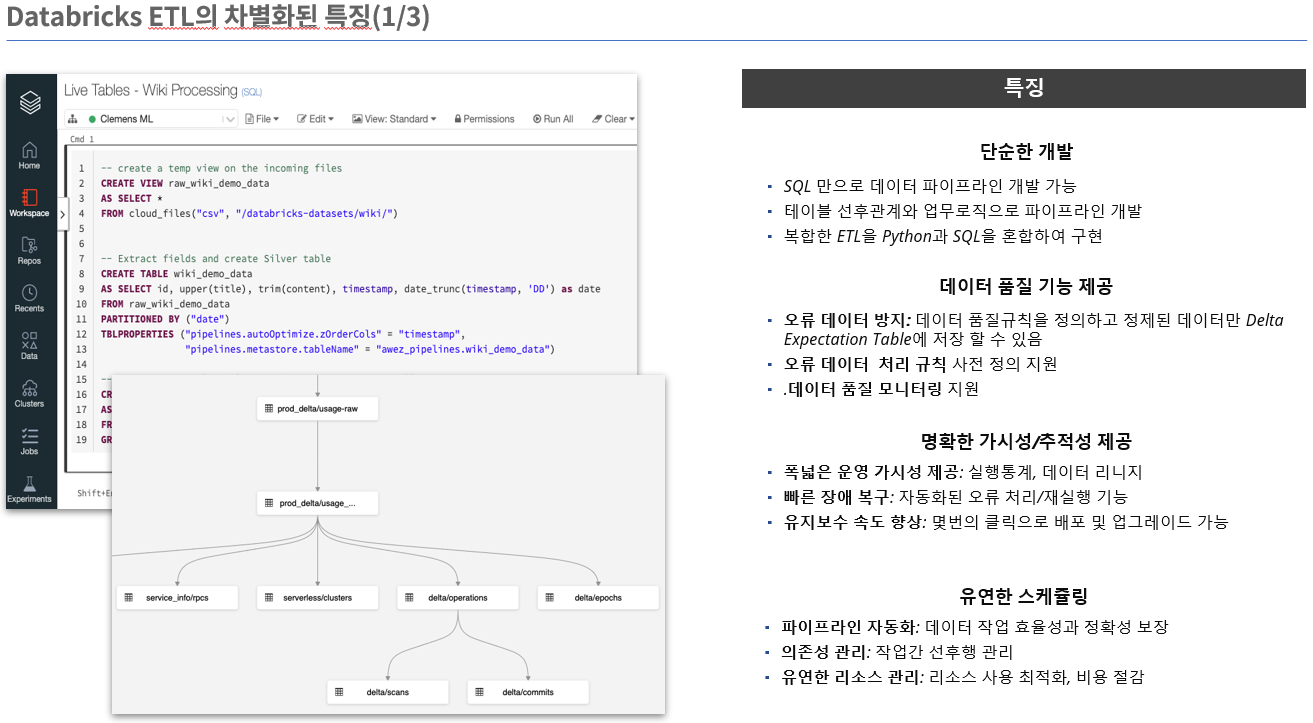
Task: Open the Clusters sidebar icon
Action: [30, 393]
